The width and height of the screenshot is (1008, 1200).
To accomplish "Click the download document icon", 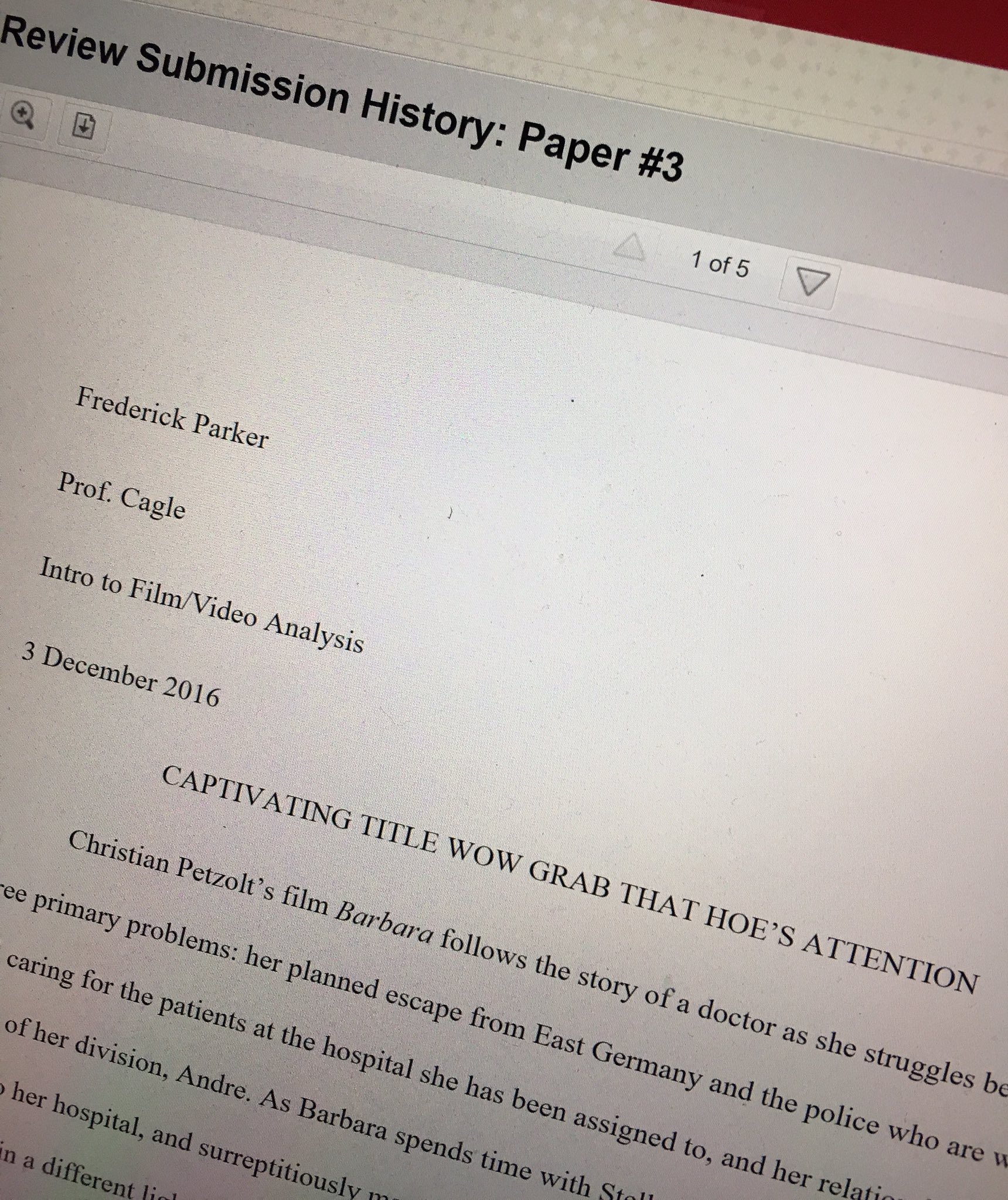I will [x=84, y=125].
